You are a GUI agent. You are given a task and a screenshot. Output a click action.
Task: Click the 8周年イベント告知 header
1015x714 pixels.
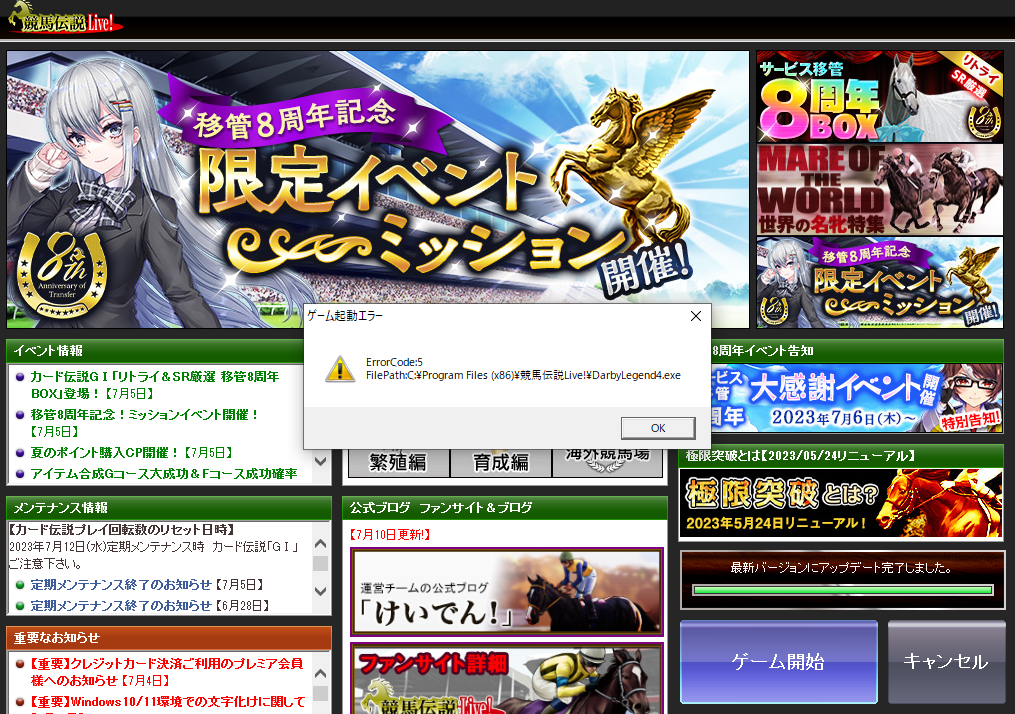[x=857, y=351]
